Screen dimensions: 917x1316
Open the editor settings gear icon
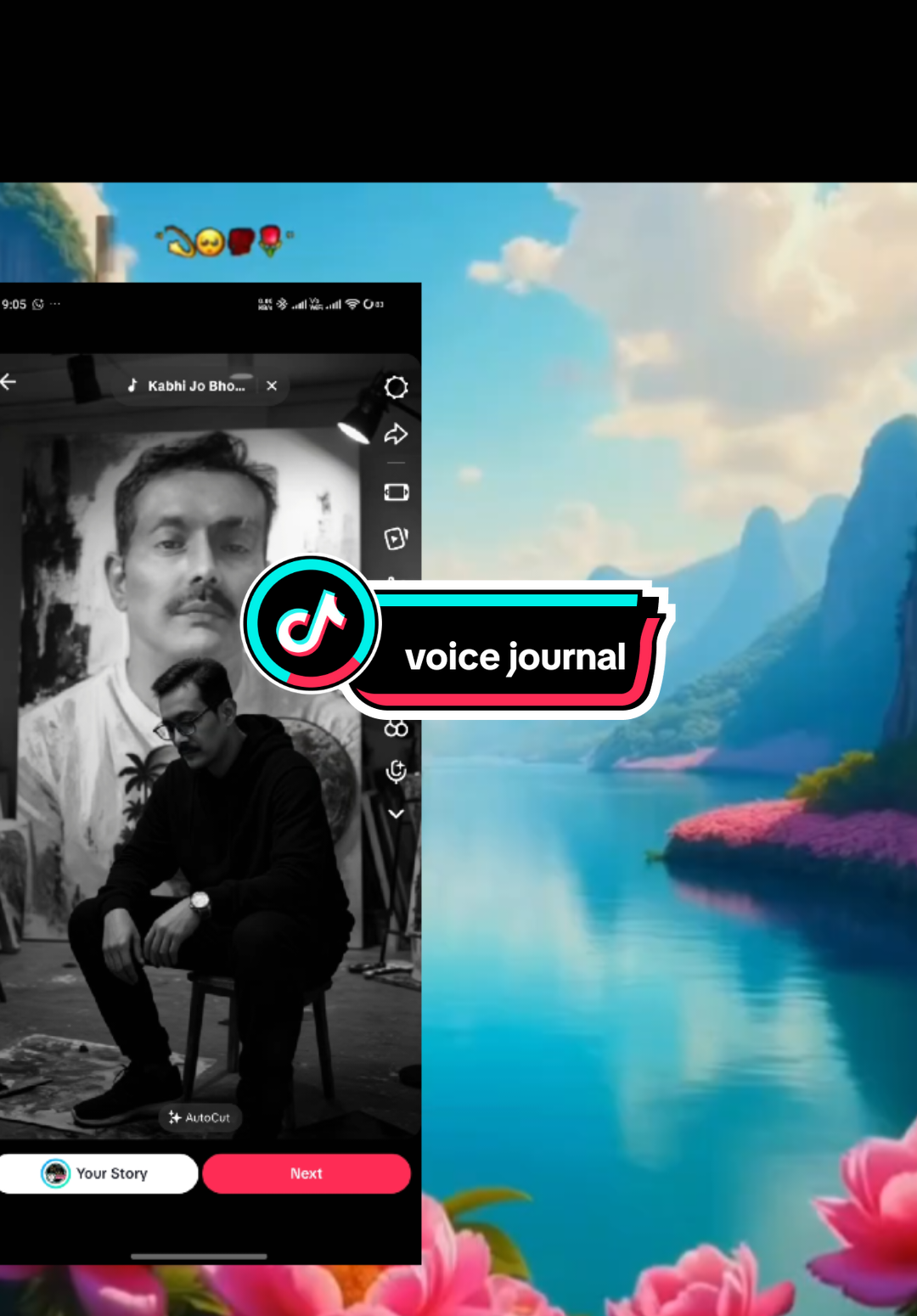coord(396,387)
